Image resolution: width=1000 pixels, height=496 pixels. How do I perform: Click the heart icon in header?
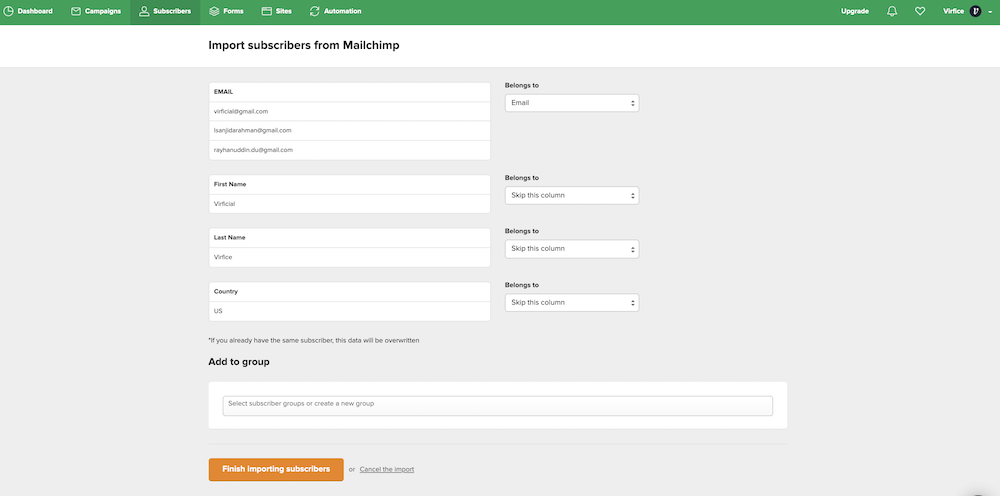coord(920,11)
